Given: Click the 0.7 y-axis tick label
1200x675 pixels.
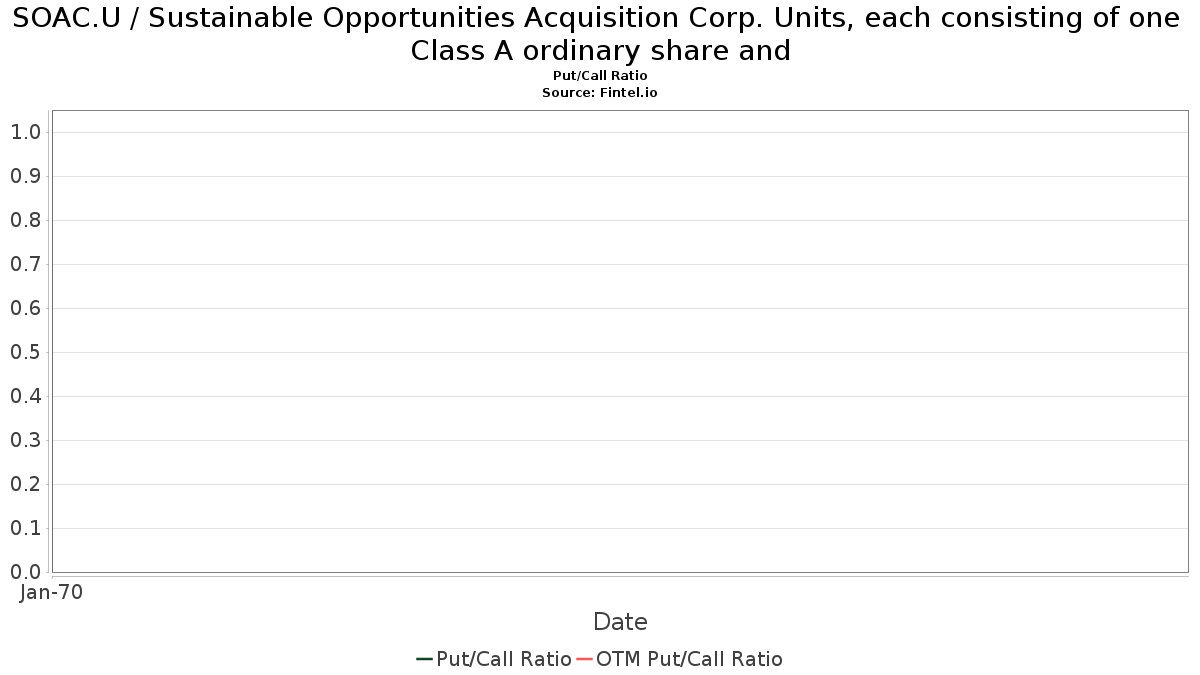Looking at the screenshot, I should pos(25,264).
